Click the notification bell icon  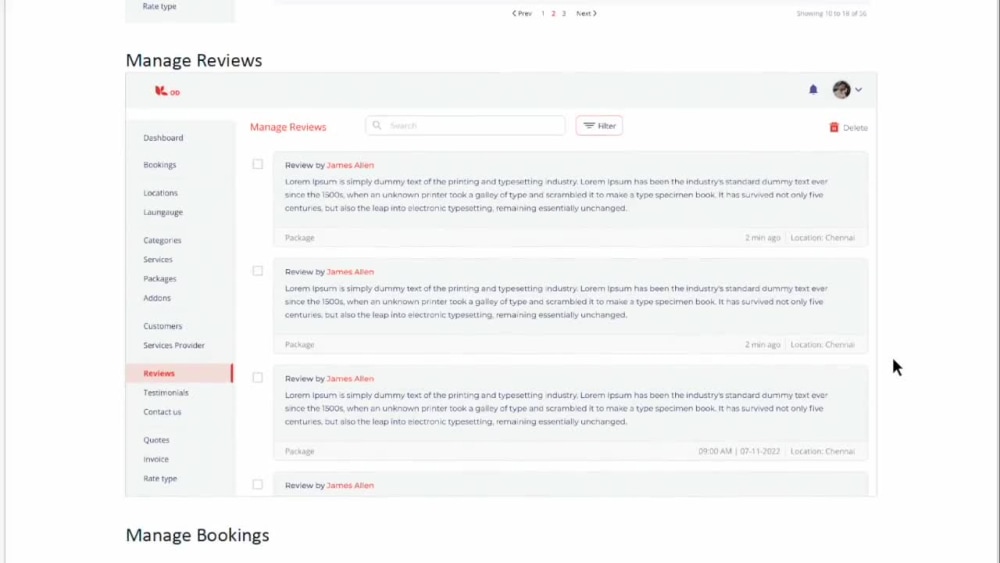pyautogui.click(x=813, y=89)
